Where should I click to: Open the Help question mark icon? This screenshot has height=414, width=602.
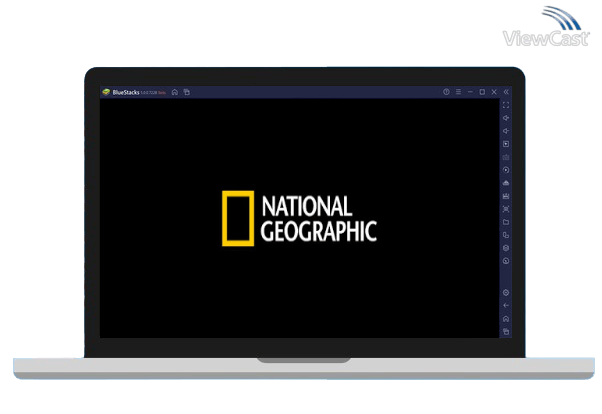(446, 92)
